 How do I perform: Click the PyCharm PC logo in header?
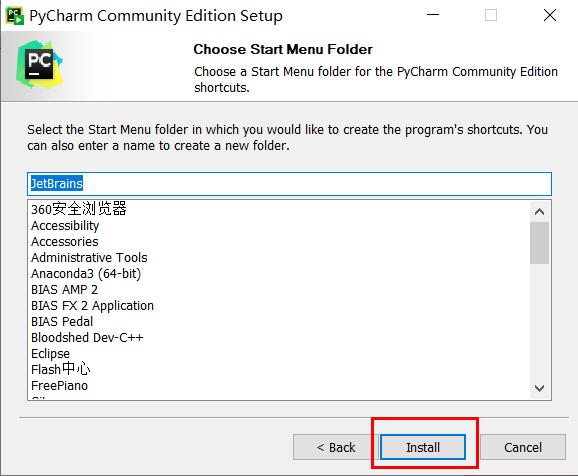(39, 65)
